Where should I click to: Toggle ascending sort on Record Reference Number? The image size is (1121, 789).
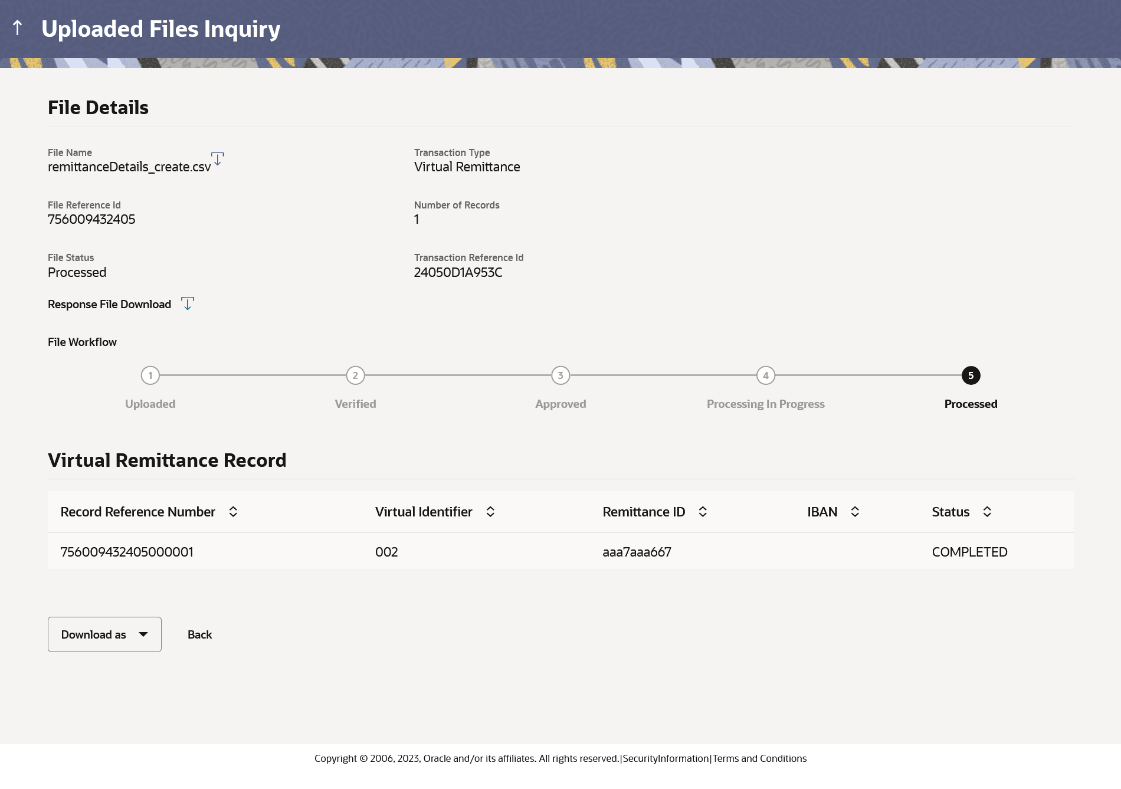(x=233, y=511)
